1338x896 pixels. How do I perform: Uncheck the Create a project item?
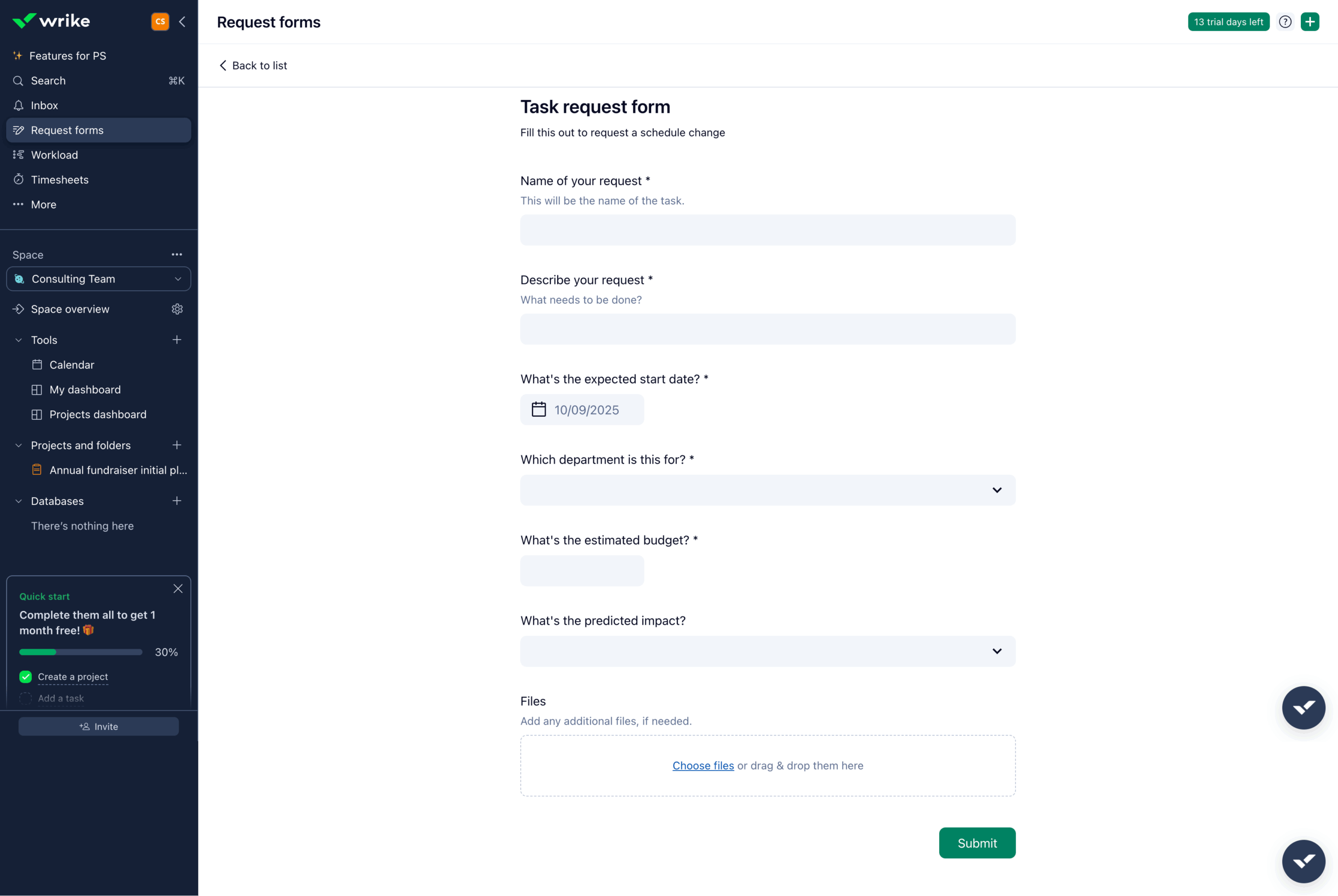coord(25,676)
